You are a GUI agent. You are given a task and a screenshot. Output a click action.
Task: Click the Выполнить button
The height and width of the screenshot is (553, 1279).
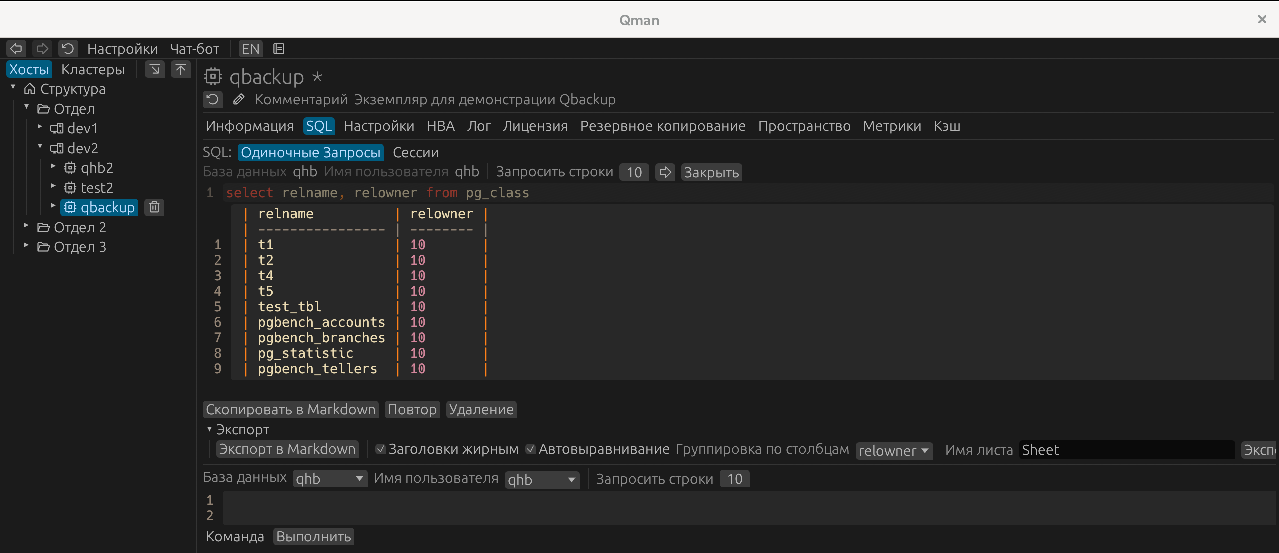tap(313, 536)
